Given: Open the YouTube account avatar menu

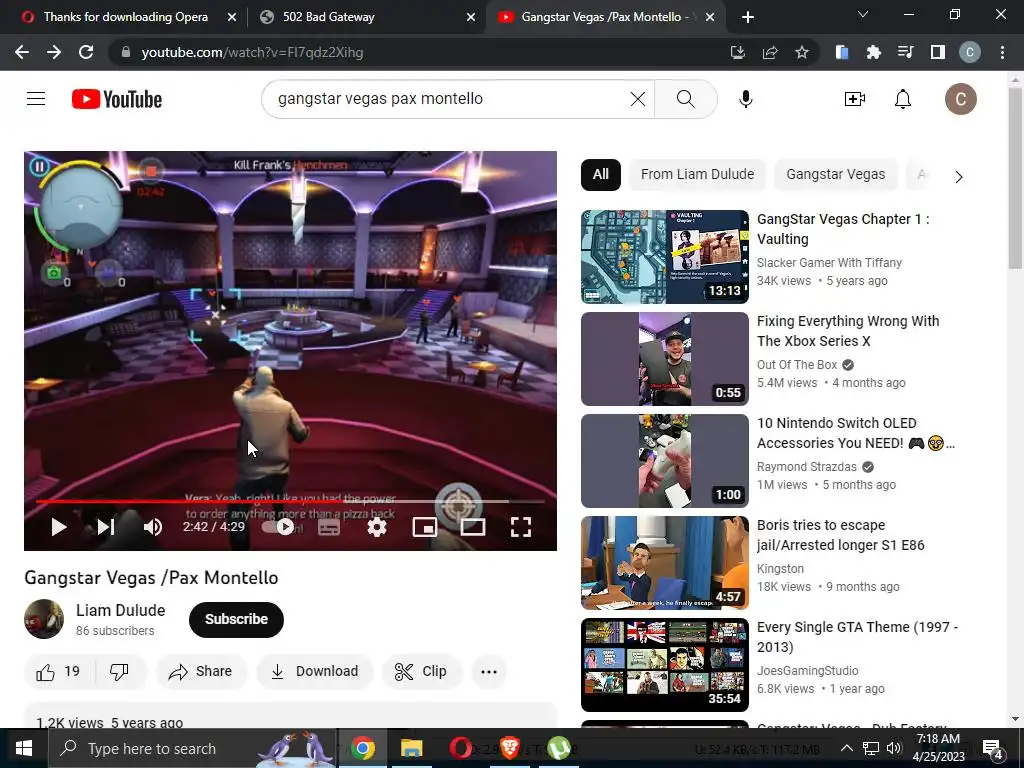Looking at the screenshot, I should point(961,99).
